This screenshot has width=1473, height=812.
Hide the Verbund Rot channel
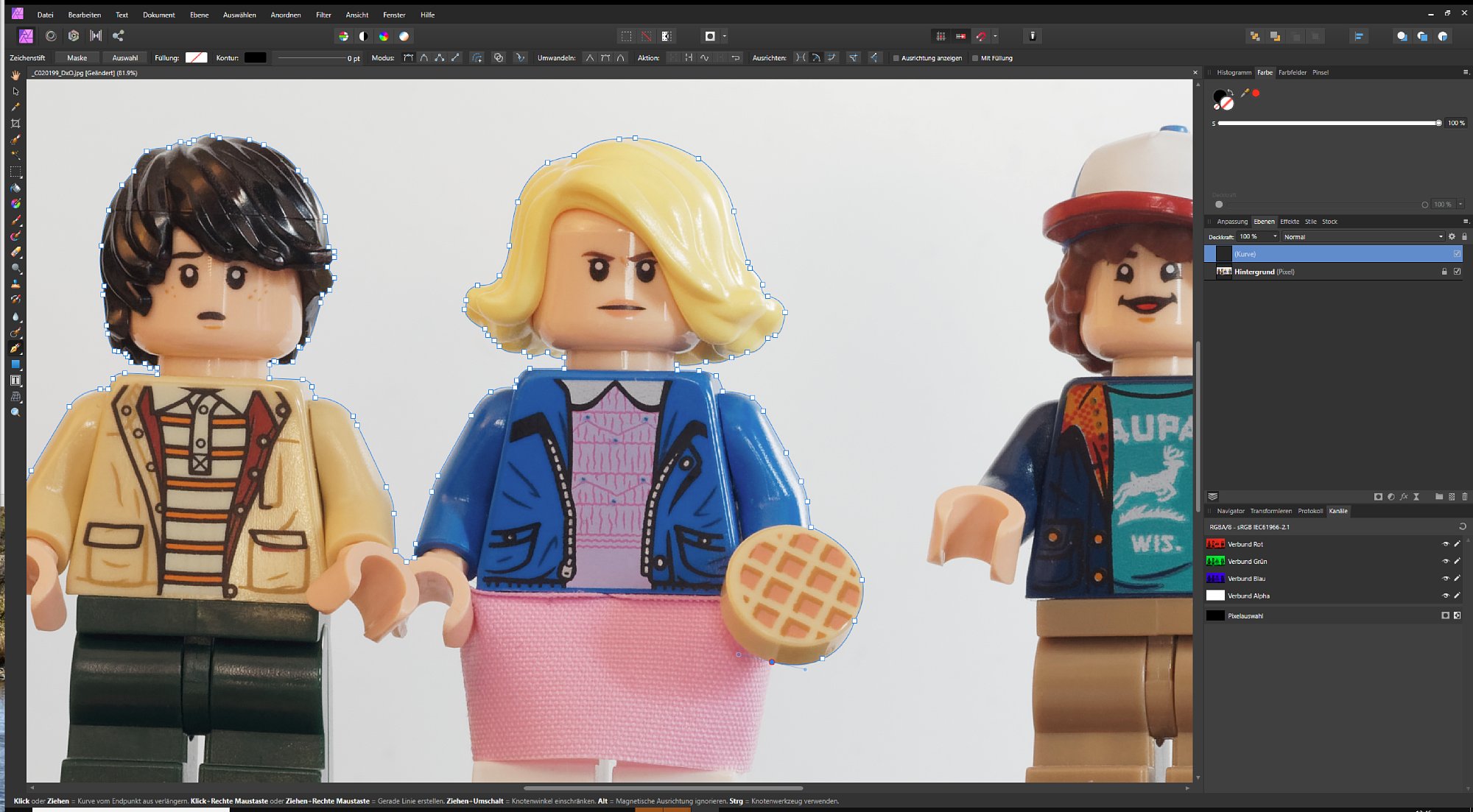(1445, 544)
